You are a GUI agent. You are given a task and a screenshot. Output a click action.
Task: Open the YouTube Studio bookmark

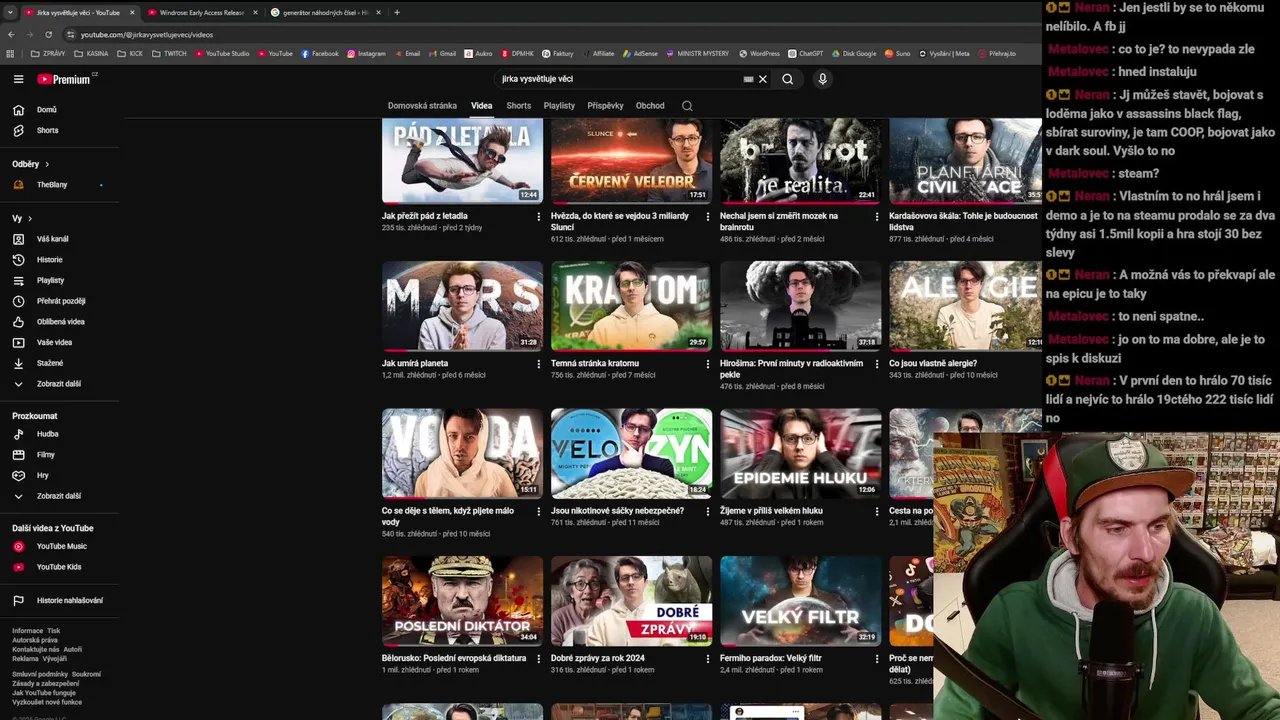pos(221,53)
